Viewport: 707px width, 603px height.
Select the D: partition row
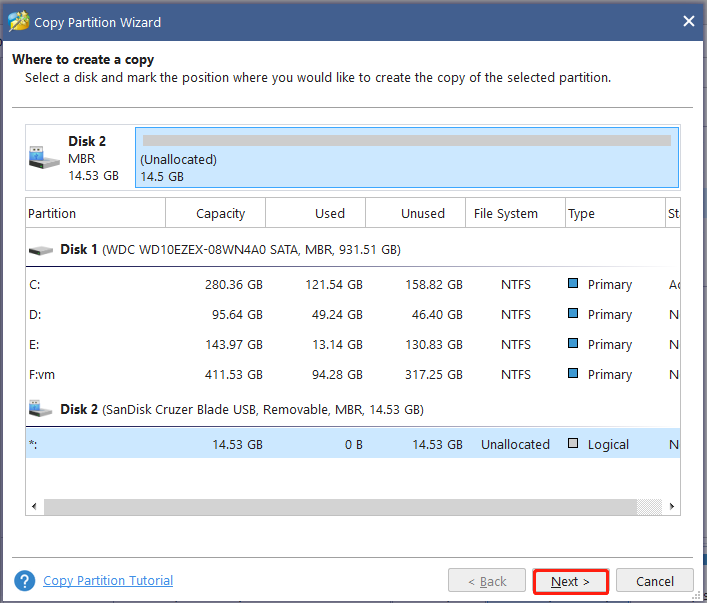pyautogui.click(x=353, y=314)
